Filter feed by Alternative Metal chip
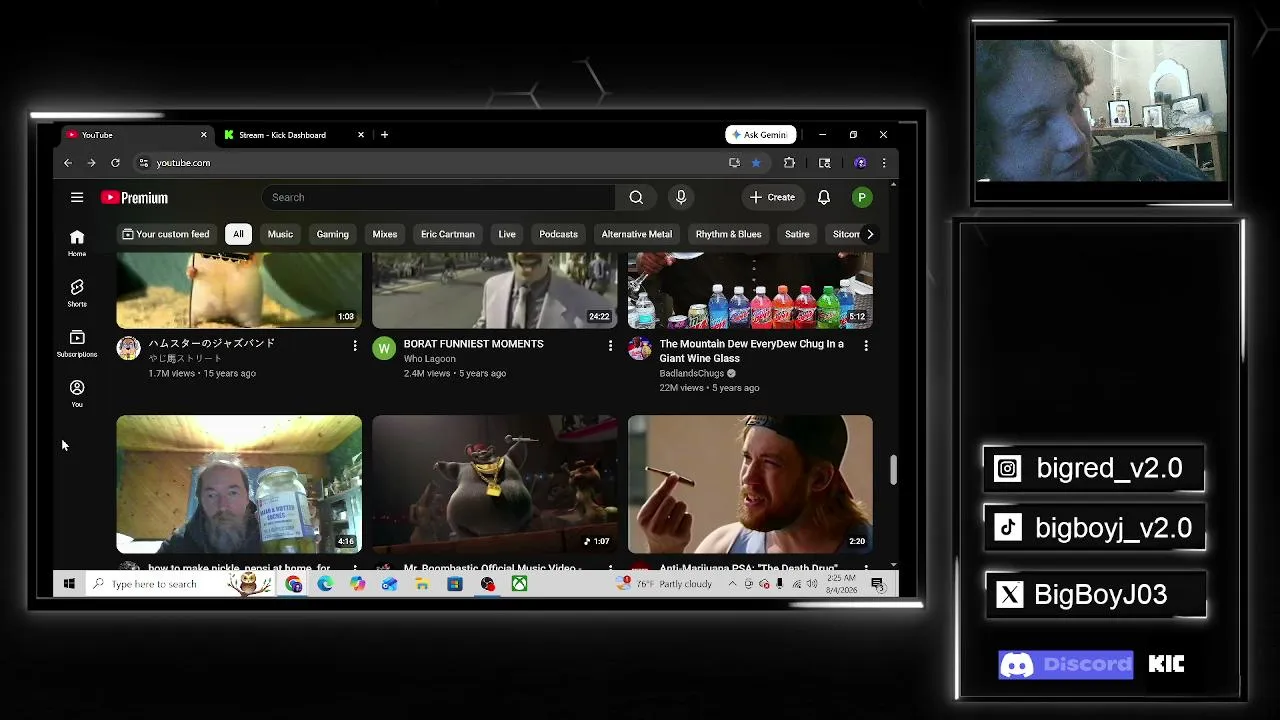 pos(637,234)
